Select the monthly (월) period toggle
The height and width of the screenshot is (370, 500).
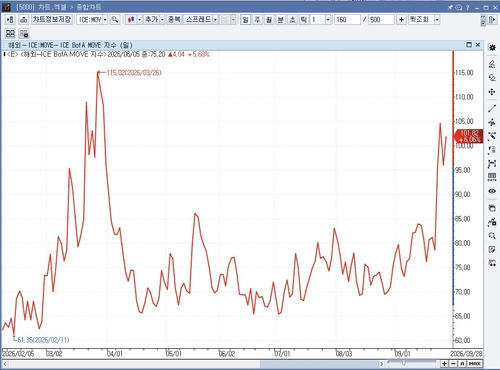pyautogui.click(x=269, y=20)
